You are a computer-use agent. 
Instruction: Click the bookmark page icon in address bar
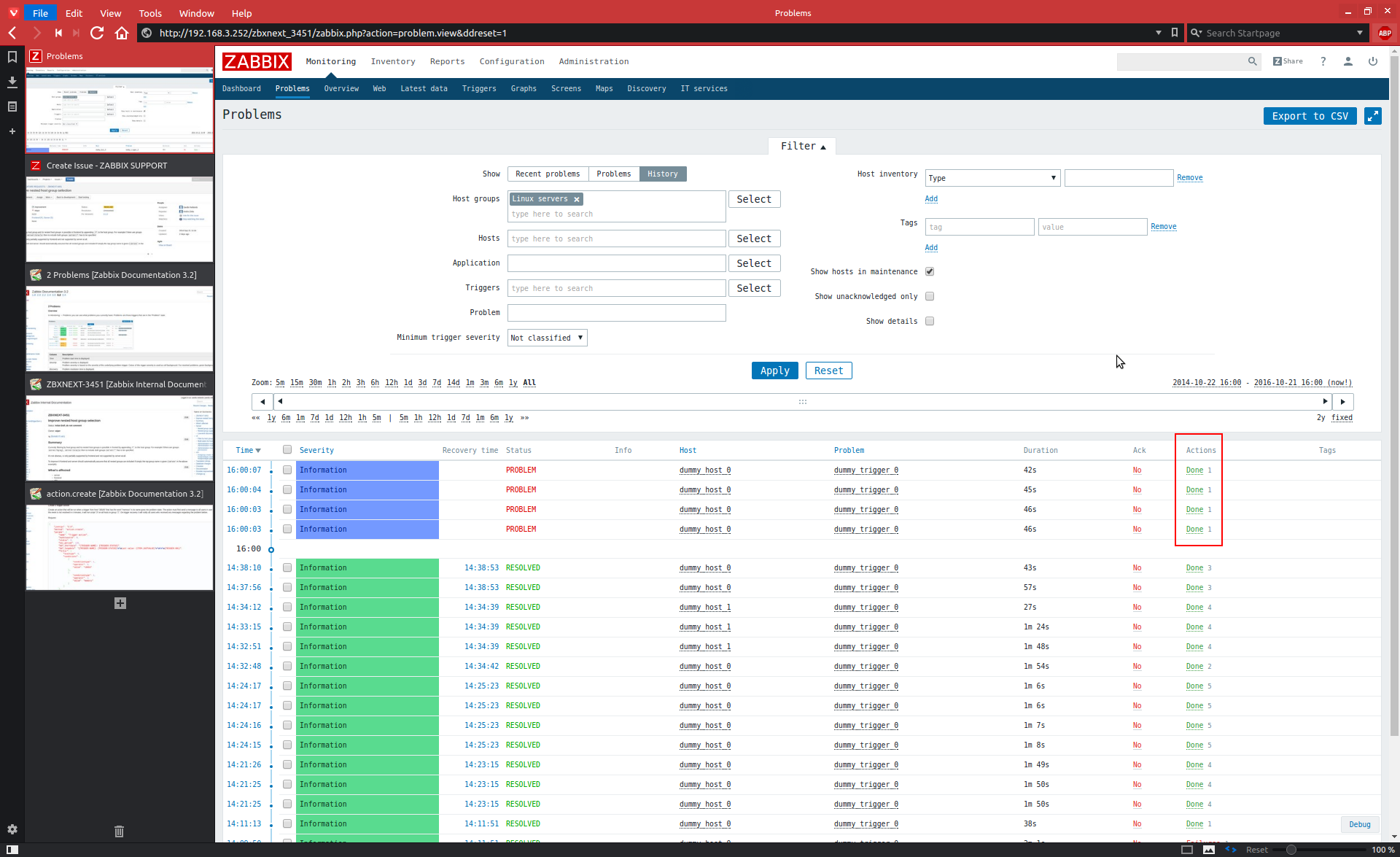[x=1175, y=33]
